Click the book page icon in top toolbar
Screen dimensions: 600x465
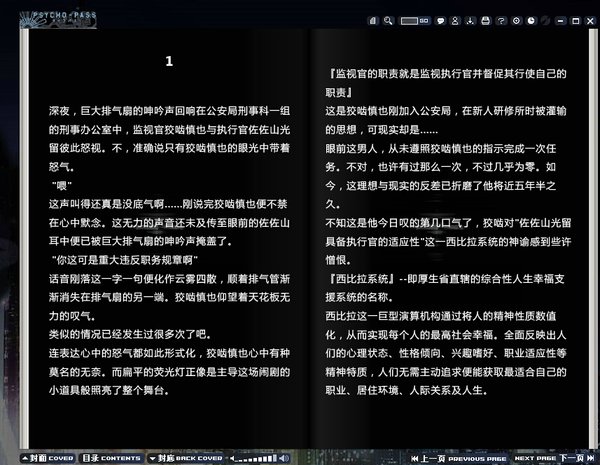tap(373, 21)
